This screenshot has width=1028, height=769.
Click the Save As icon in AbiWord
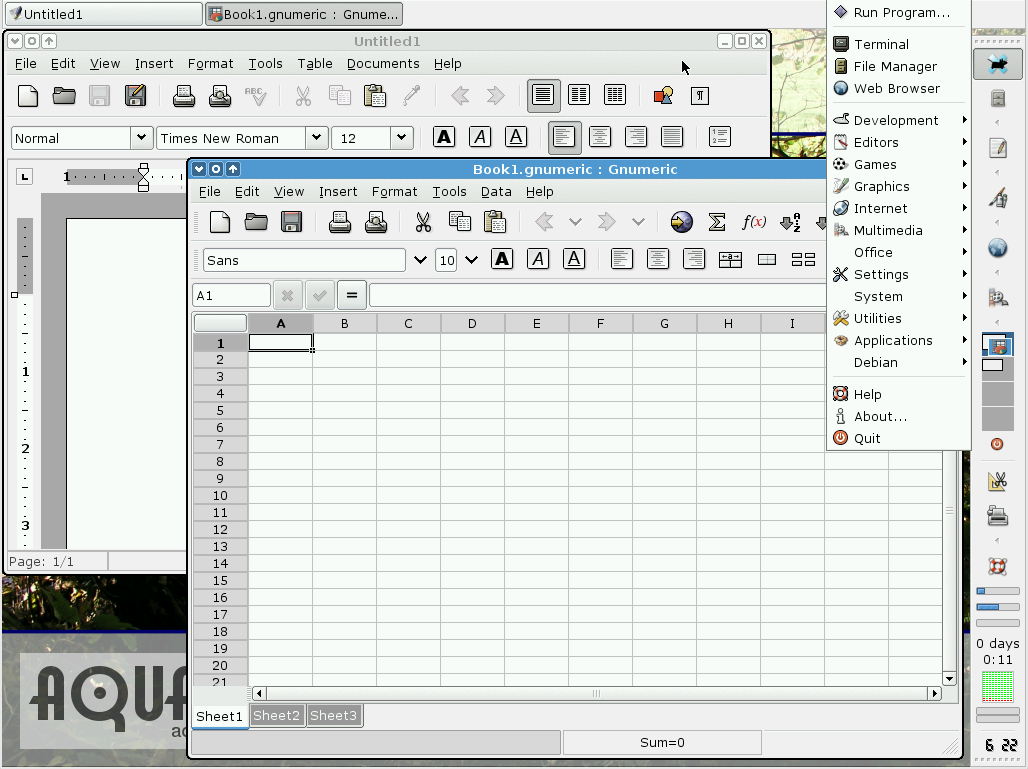(135, 96)
